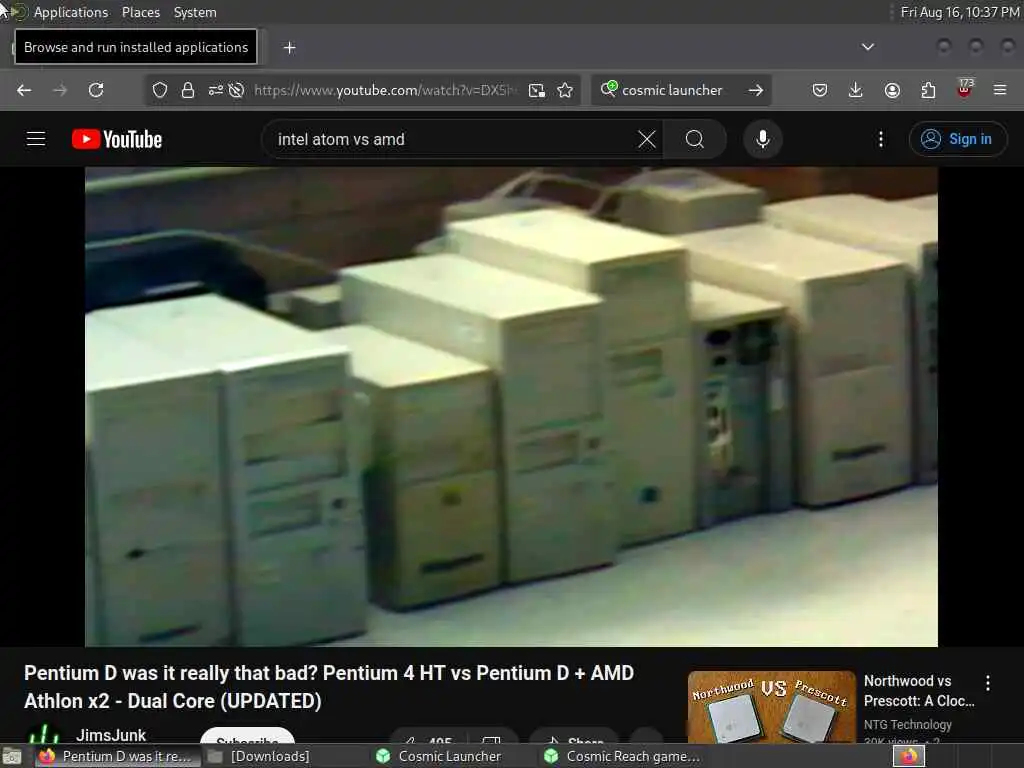Open the Northwood vs Prescott thumbnail

click(771, 707)
